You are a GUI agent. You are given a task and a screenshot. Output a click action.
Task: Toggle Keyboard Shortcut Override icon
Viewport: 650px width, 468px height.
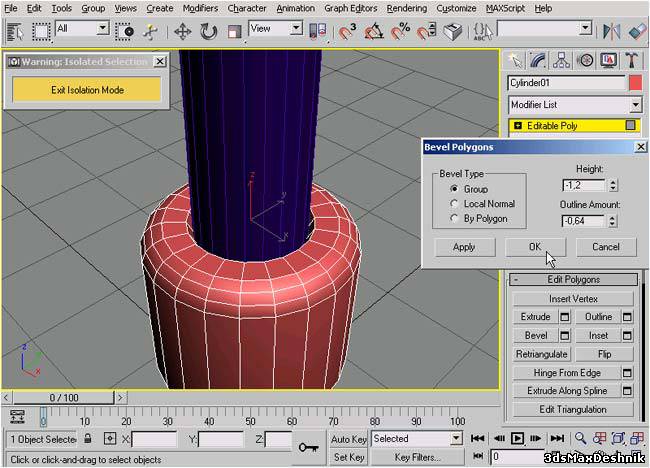pyautogui.click(x=452, y=32)
